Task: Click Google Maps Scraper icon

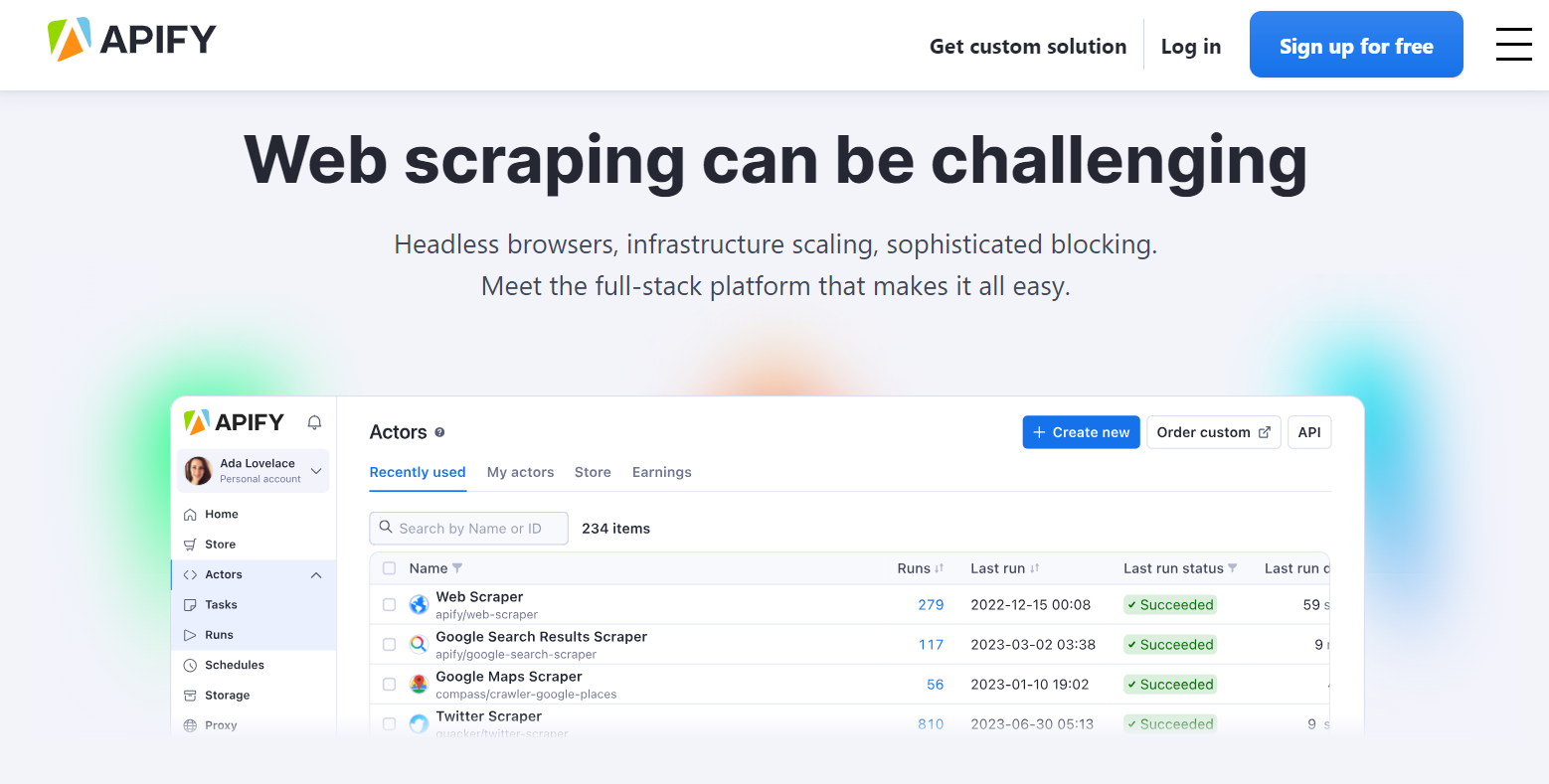Action: pyautogui.click(x=419, y=684)
